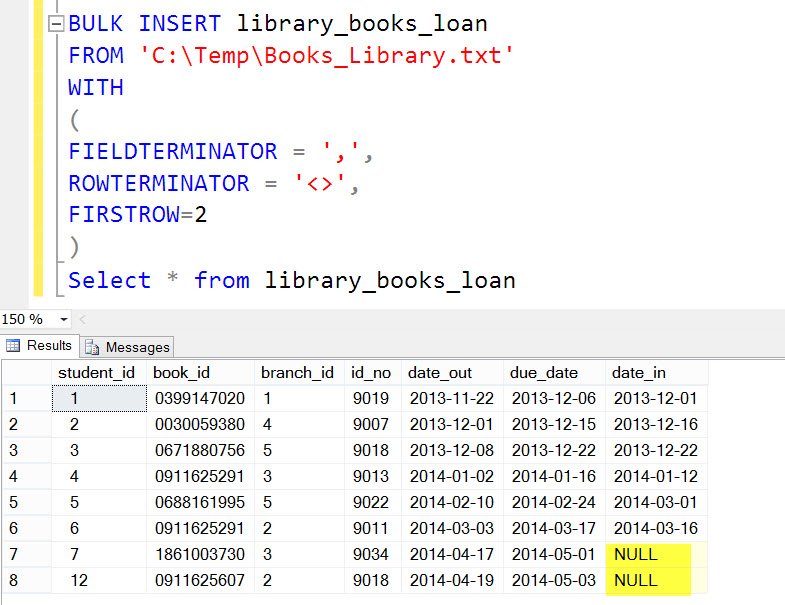Click the WITH keyword in the query
The width and height of the screenshot is (785, 605).
pyautogui.click(x=96, y=88)
